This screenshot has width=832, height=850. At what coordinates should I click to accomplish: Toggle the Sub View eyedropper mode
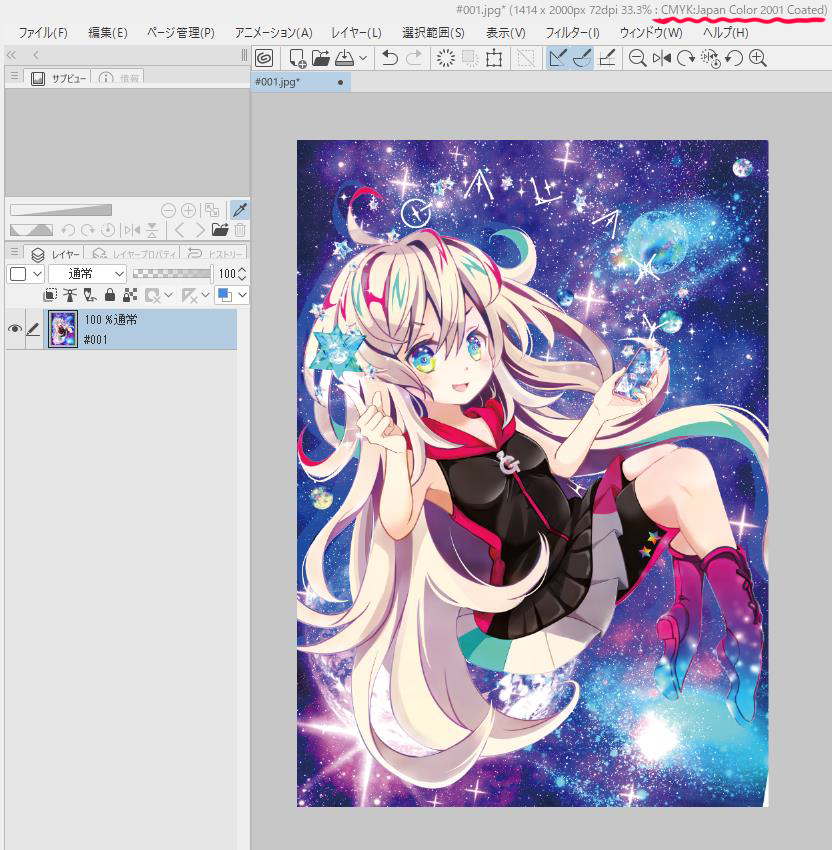click(x=240, y=210)
